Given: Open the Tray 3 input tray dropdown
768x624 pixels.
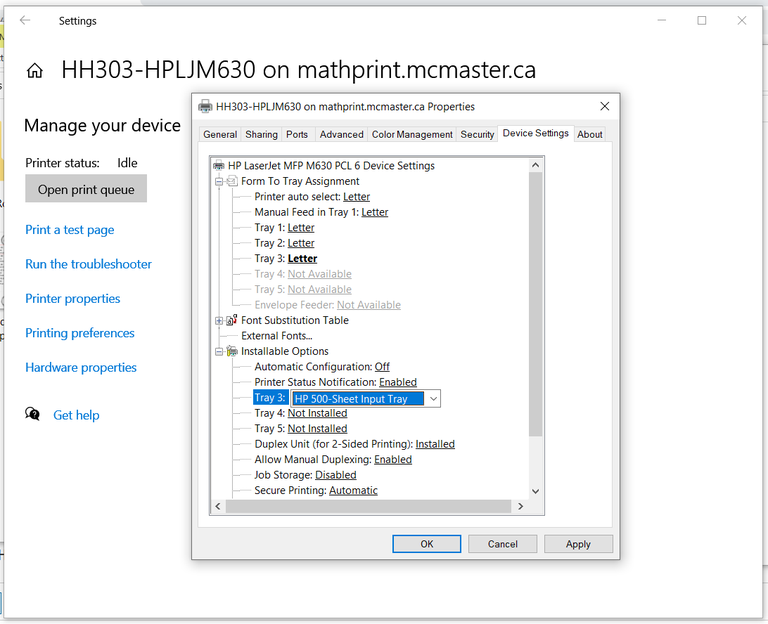Looking at the screenshot, I should pyautogui.click(x=433, y=398).
